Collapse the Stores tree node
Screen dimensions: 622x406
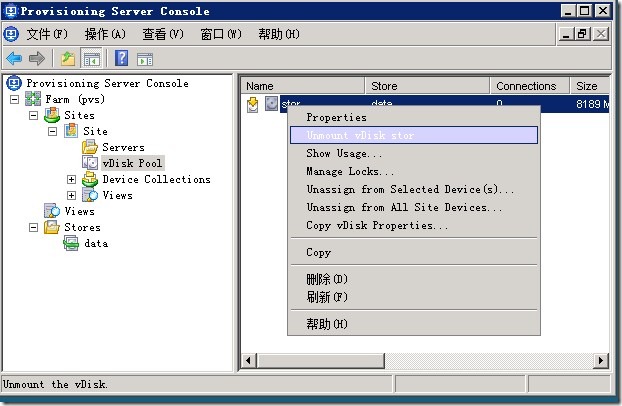[34, 227]
